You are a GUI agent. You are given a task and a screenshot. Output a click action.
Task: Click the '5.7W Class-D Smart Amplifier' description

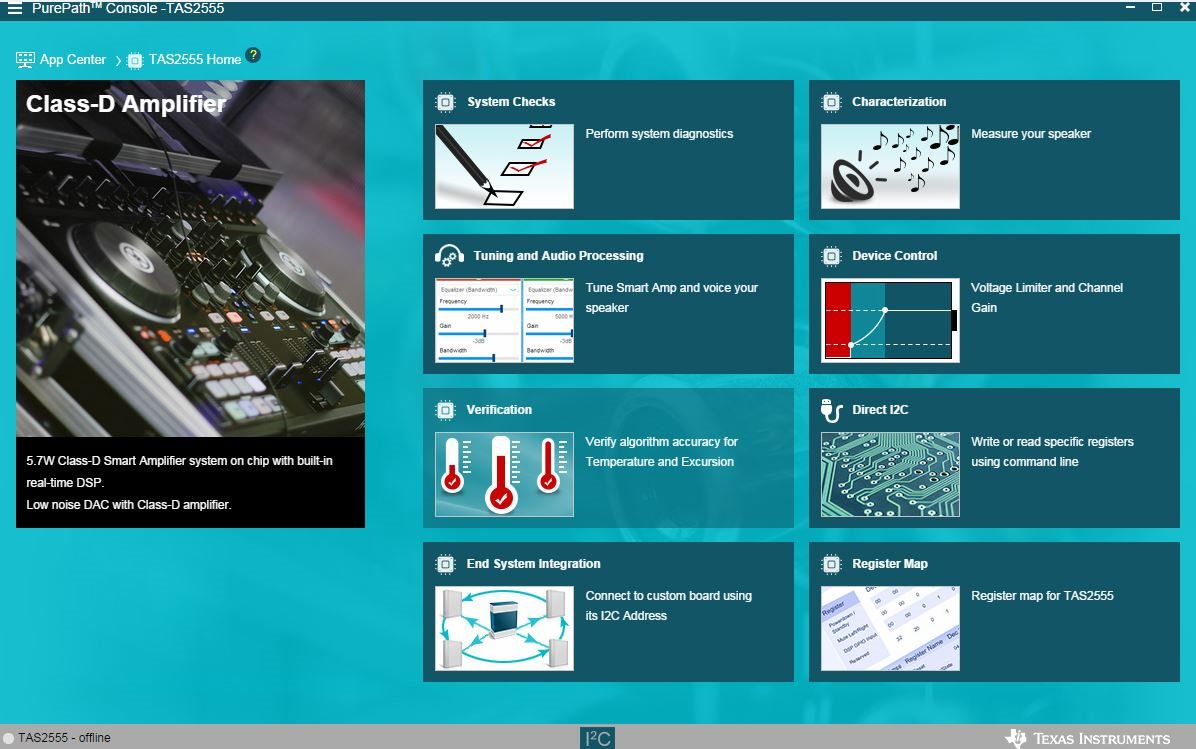click(179, 471)
